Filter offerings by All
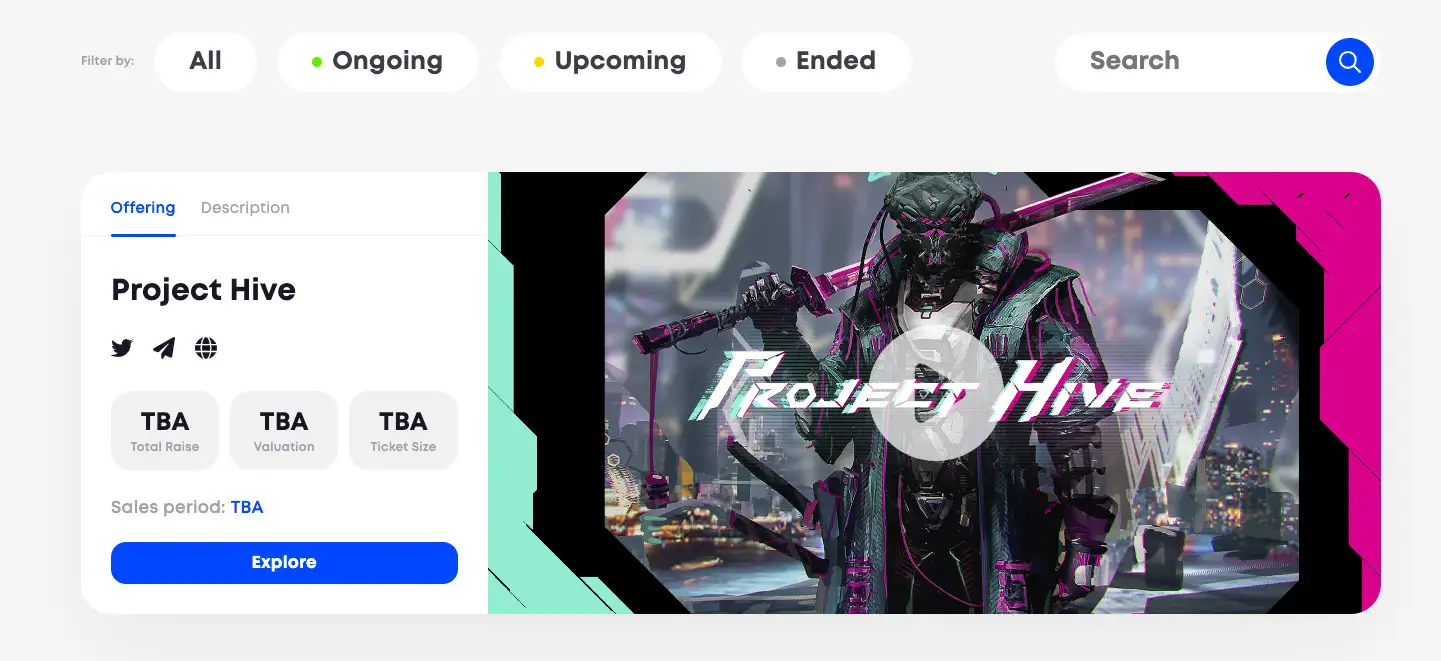Screen dimensions: 1441x661 coord(205,61)
